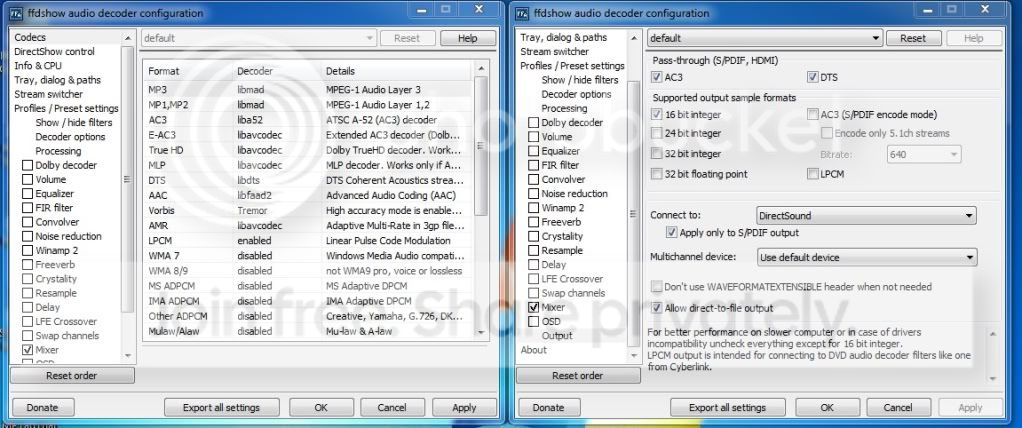Select DTS row in codec list
The image size is (1022, 428).
pyautogui.click(x=308, y=180)
